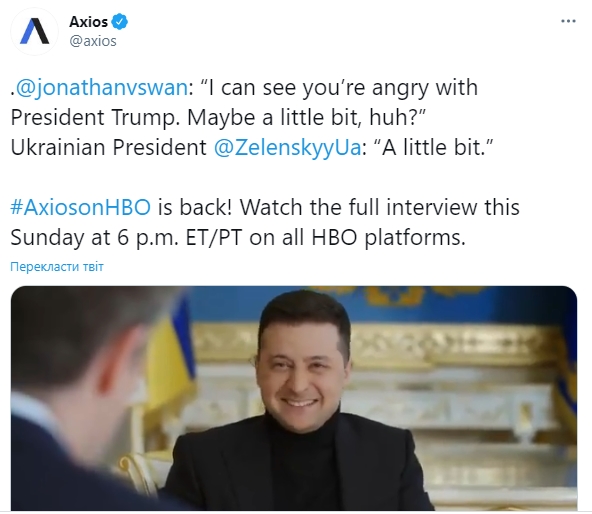Click the gold ornate wall in the video
The image size is (592, 514).
(453, 346)
